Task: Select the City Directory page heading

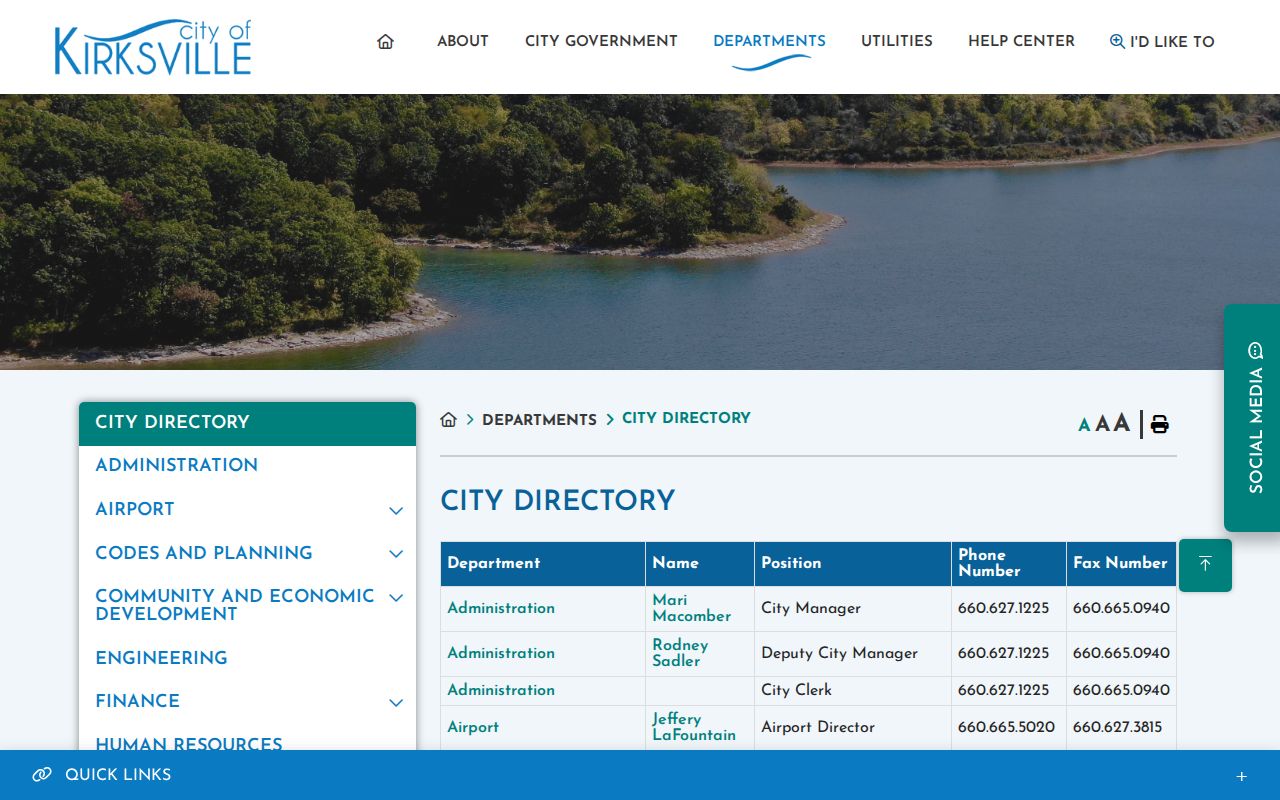Action: click(x=558, y=500)
